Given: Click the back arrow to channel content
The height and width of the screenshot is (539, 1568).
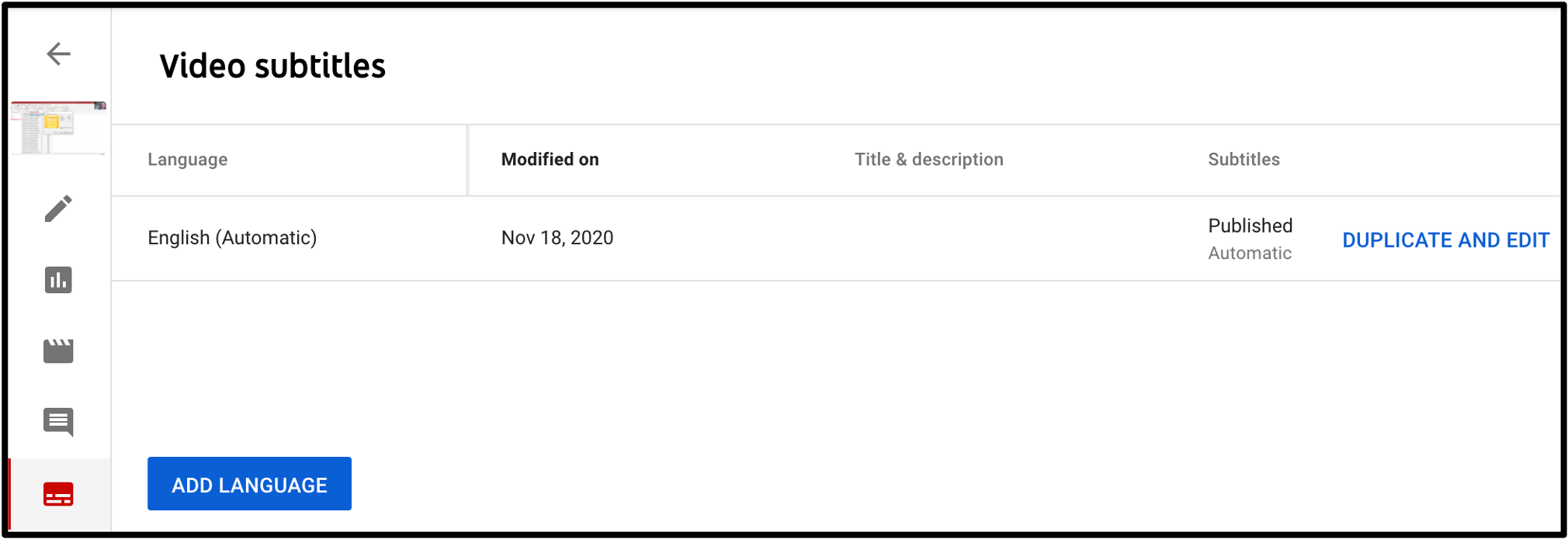Looking at the screenshot, I should coord(58,54).
